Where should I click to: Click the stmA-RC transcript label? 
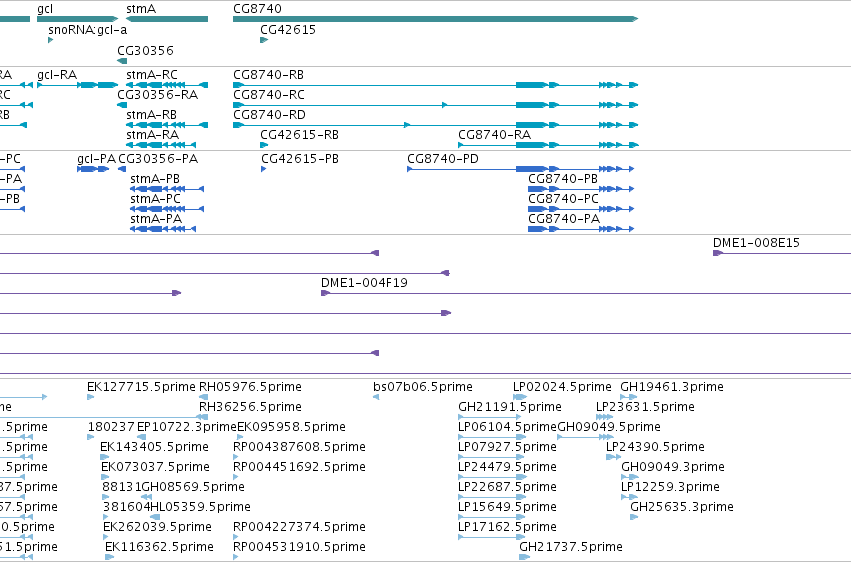click(152, 75)
